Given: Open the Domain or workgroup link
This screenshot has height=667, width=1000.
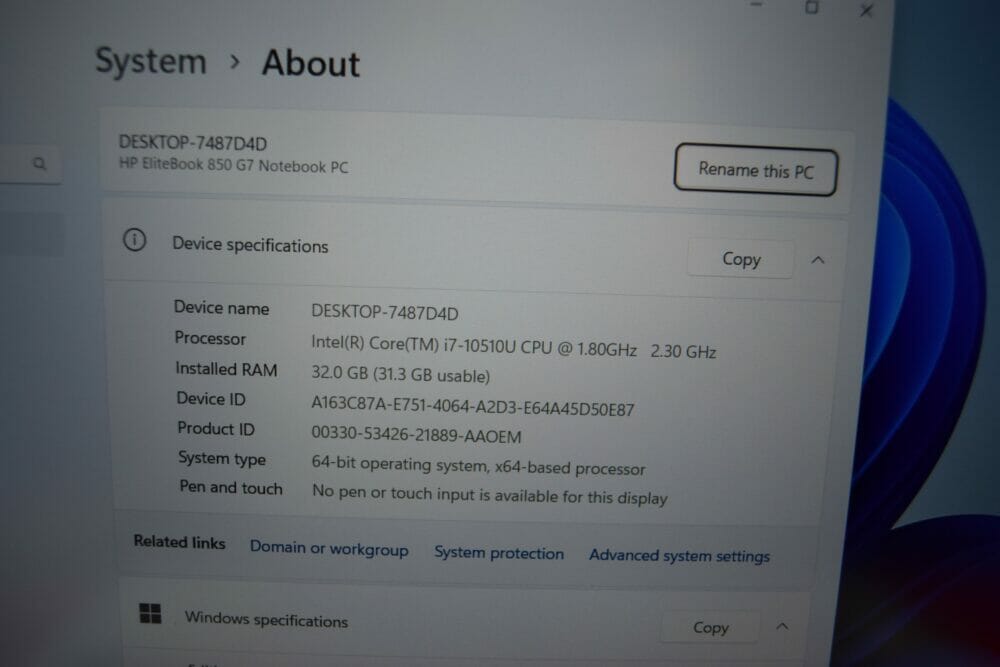Looking at the screenshot, I should (329, 548).
